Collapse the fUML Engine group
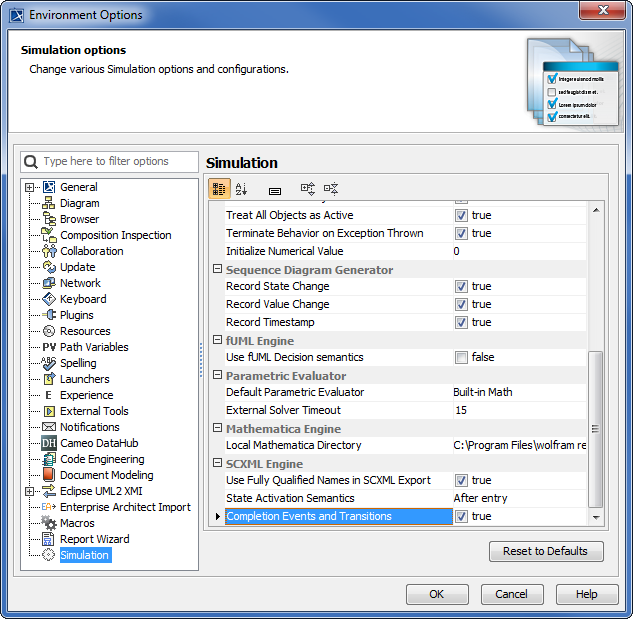The image size is (633, 619). (x=217, y=340)
